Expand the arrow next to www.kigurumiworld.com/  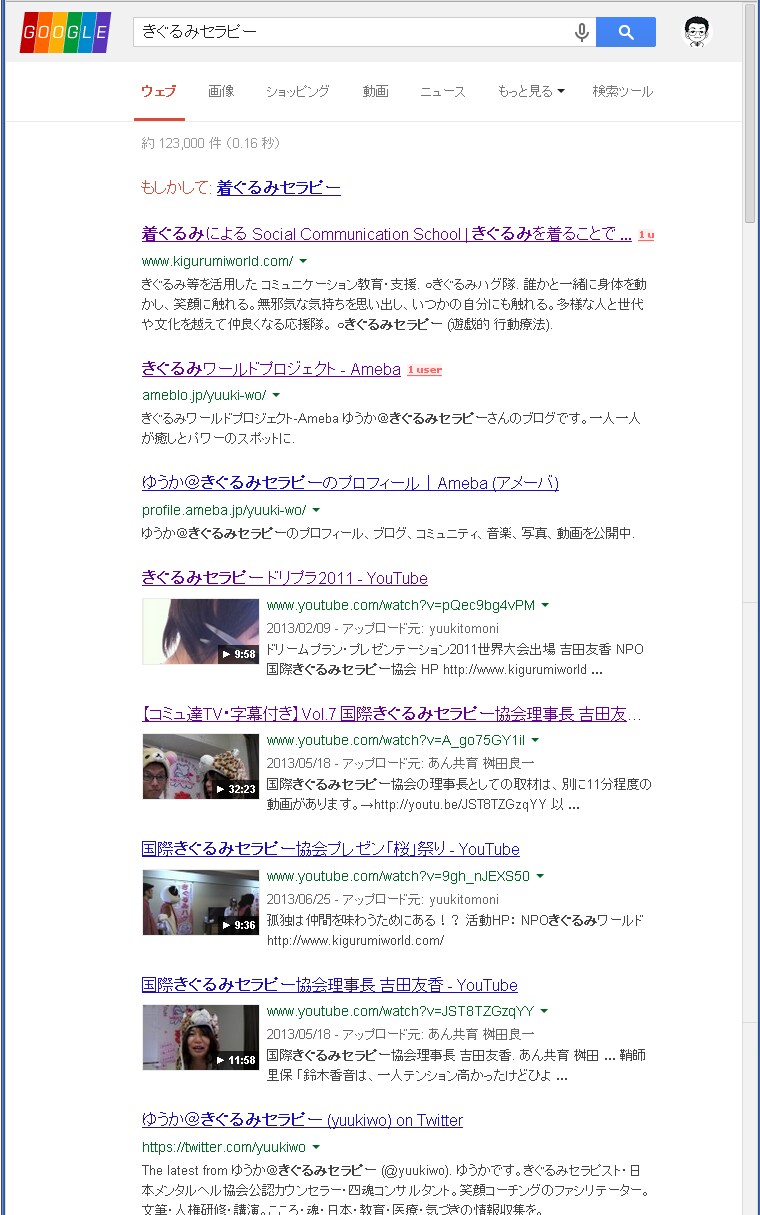(x=303, y=261)
